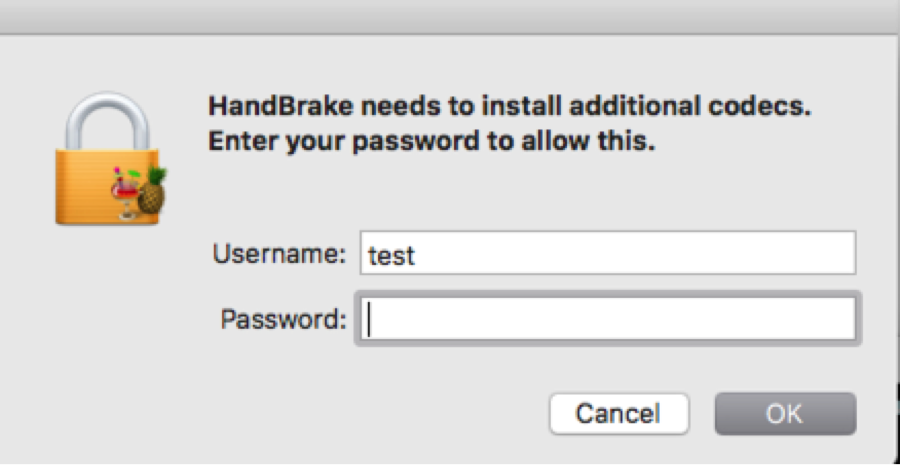The image size is (900, 465).
Task: Confirm with the OK button
Action: [785, 413]
